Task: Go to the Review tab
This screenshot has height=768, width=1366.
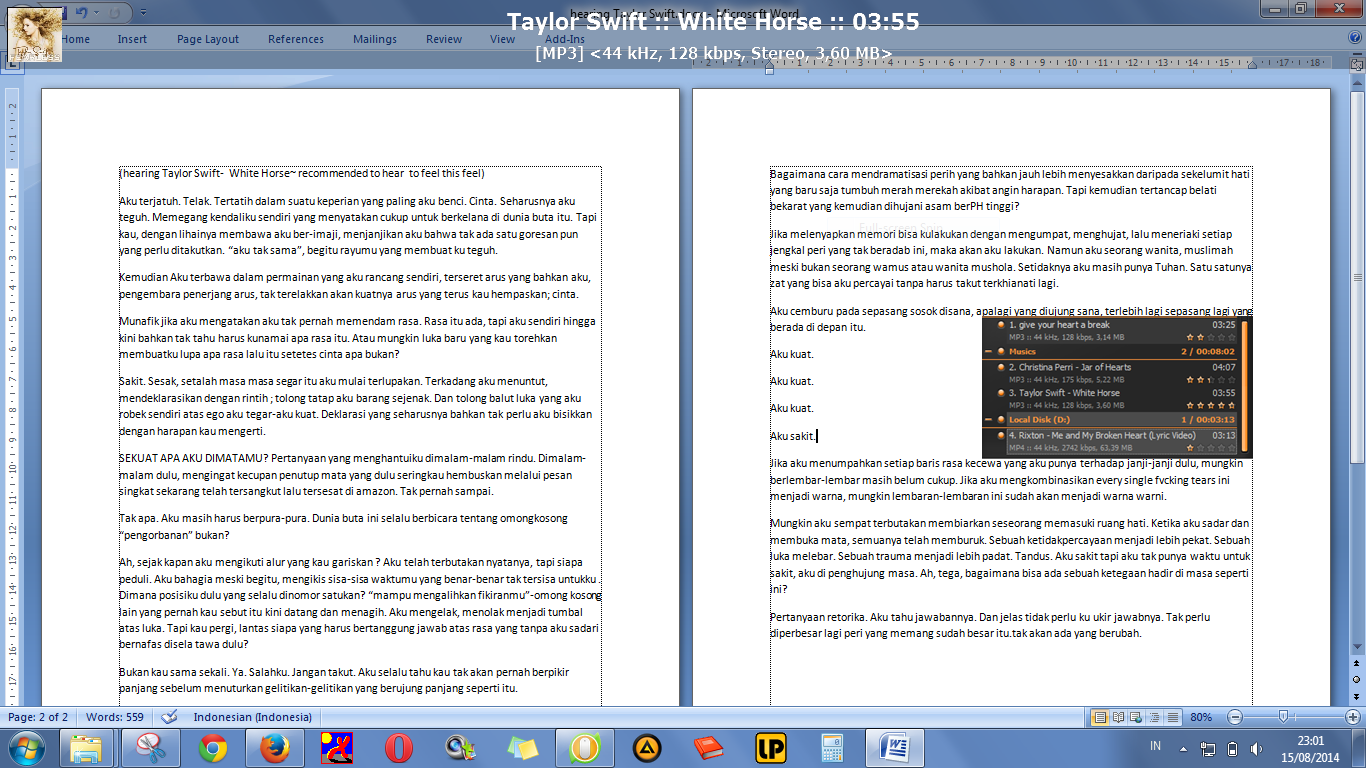Action: [x=444, y=39]
